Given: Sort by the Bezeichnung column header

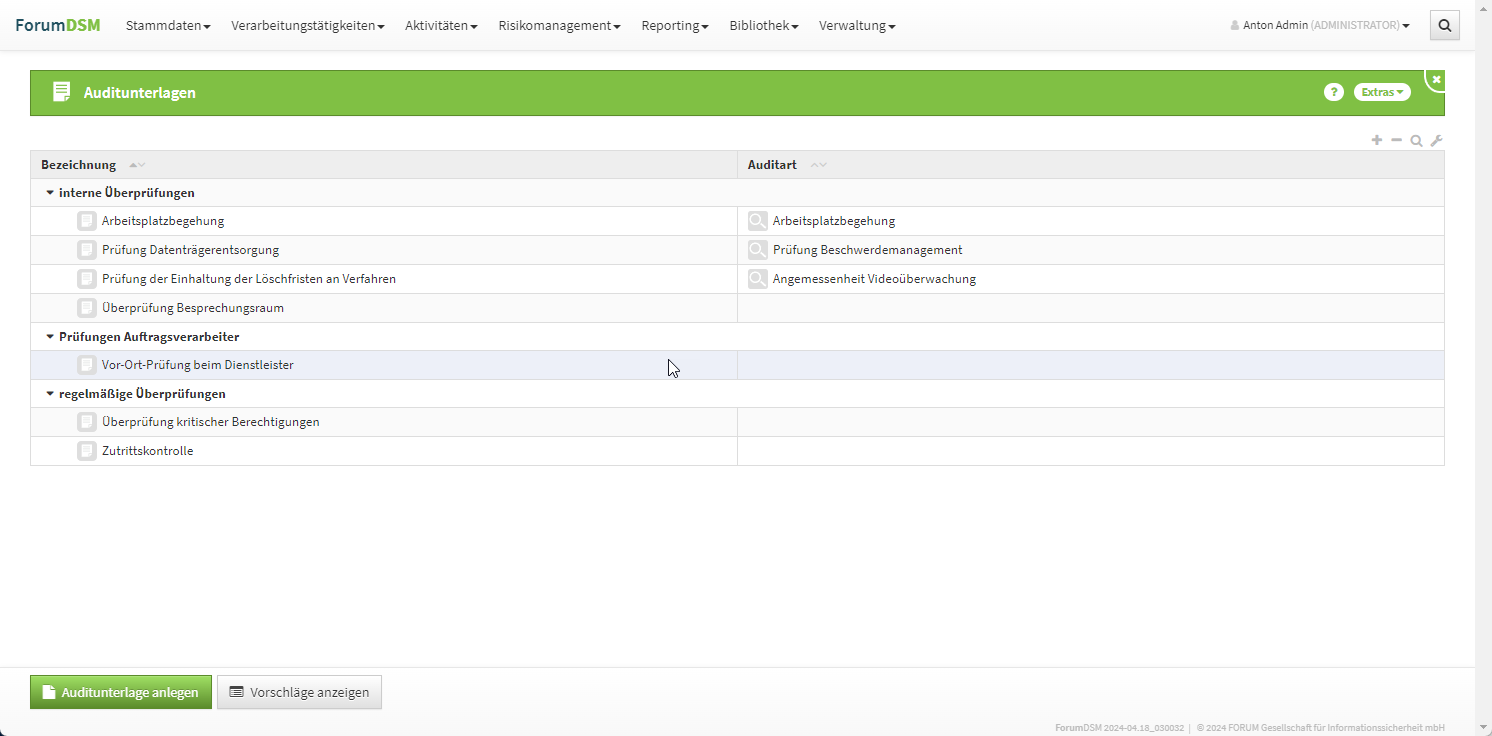Looking at the screenshot, I should point(79,165).
